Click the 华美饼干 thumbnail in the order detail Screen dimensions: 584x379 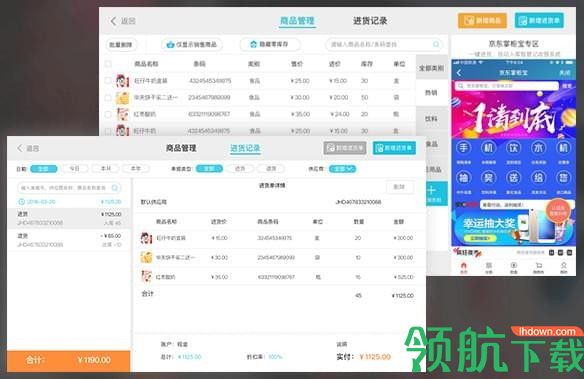[146, 257]
